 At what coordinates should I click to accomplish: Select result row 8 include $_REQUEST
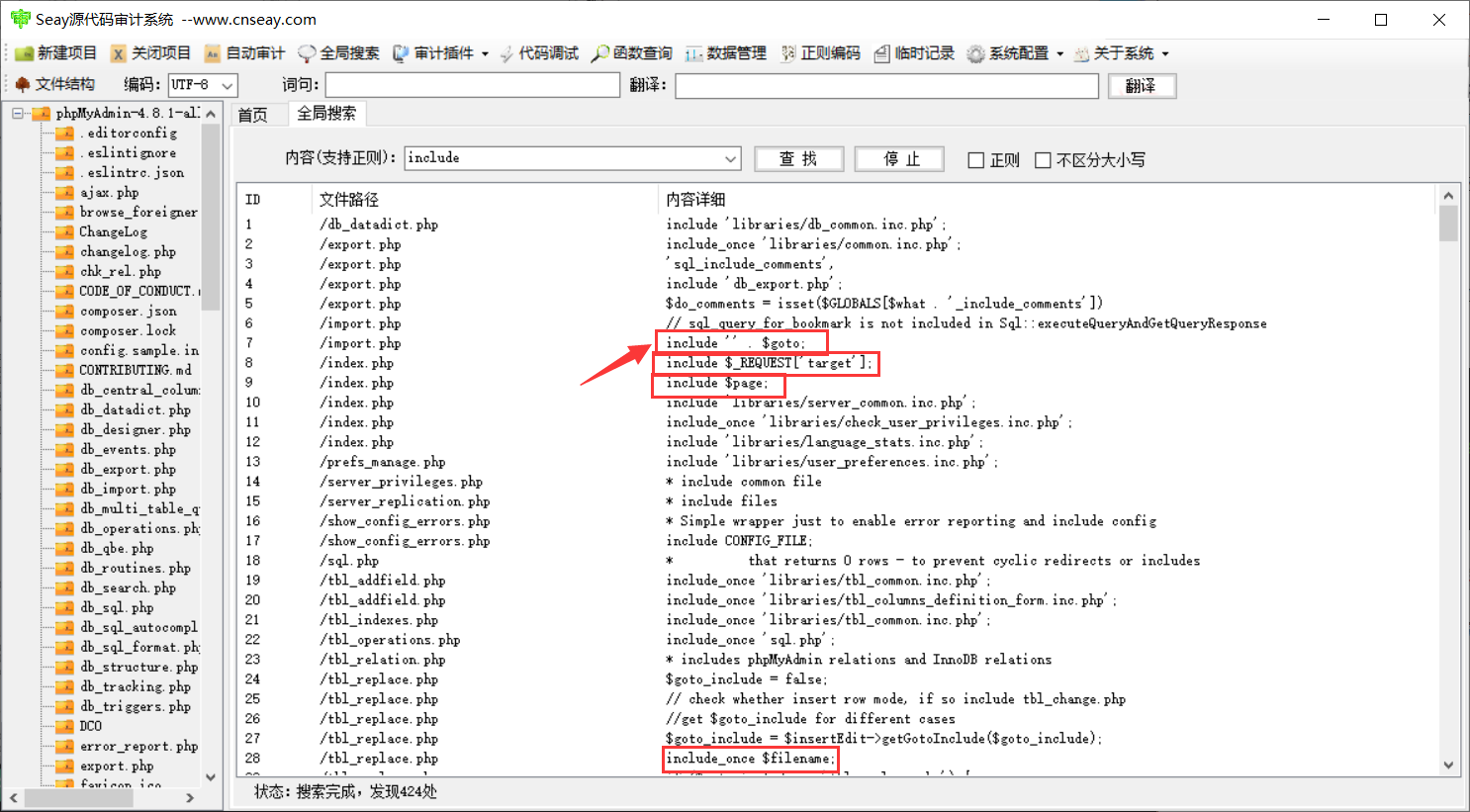[x=836, y=363]
